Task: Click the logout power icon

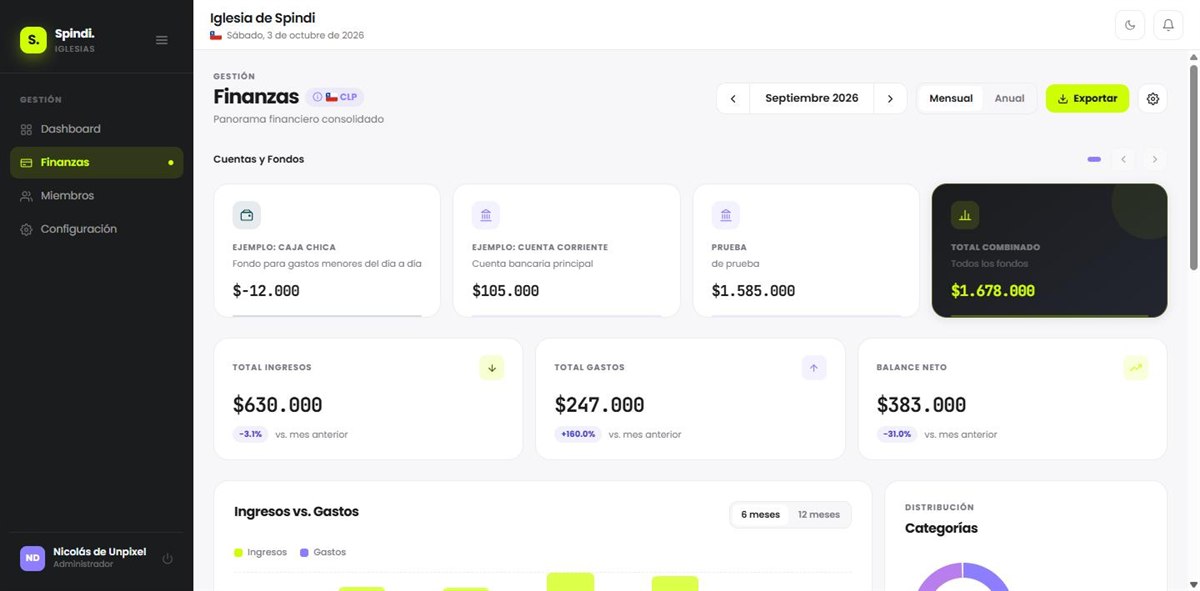Action: (167, 559)
